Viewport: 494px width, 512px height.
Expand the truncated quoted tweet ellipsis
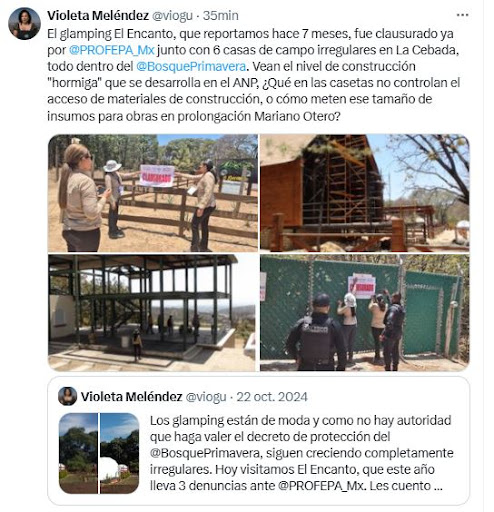438,486
